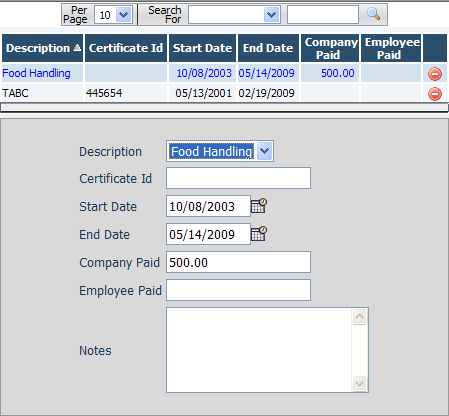Click into the search text box
The width and height of the screenshot is (449, 416).
click(x=323, y=15)
